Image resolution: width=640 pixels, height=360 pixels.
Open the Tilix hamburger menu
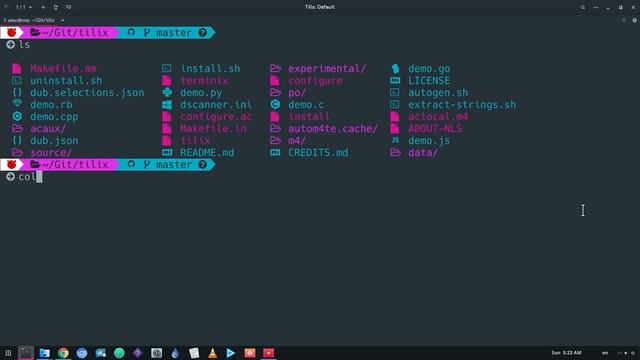point(596,7)
